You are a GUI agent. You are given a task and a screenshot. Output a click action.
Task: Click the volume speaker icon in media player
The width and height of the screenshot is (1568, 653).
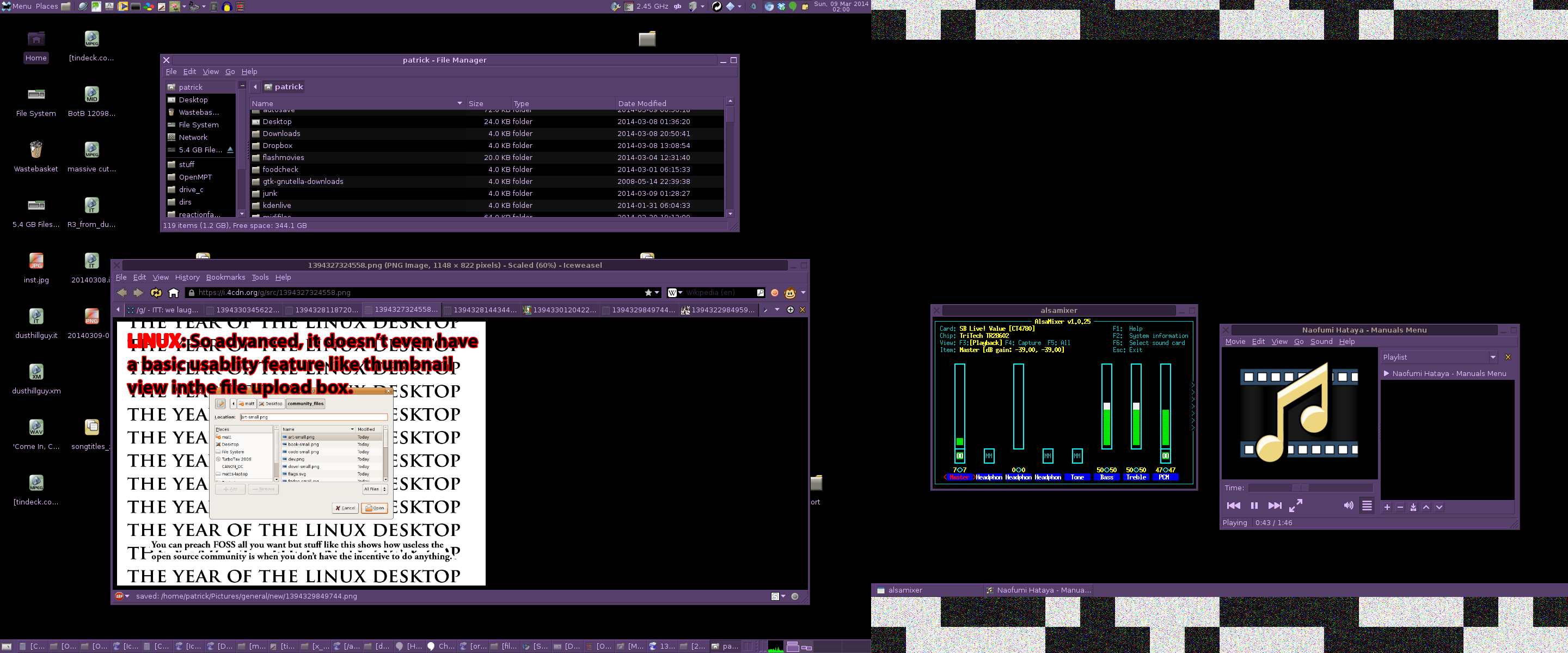[1349, 506]
